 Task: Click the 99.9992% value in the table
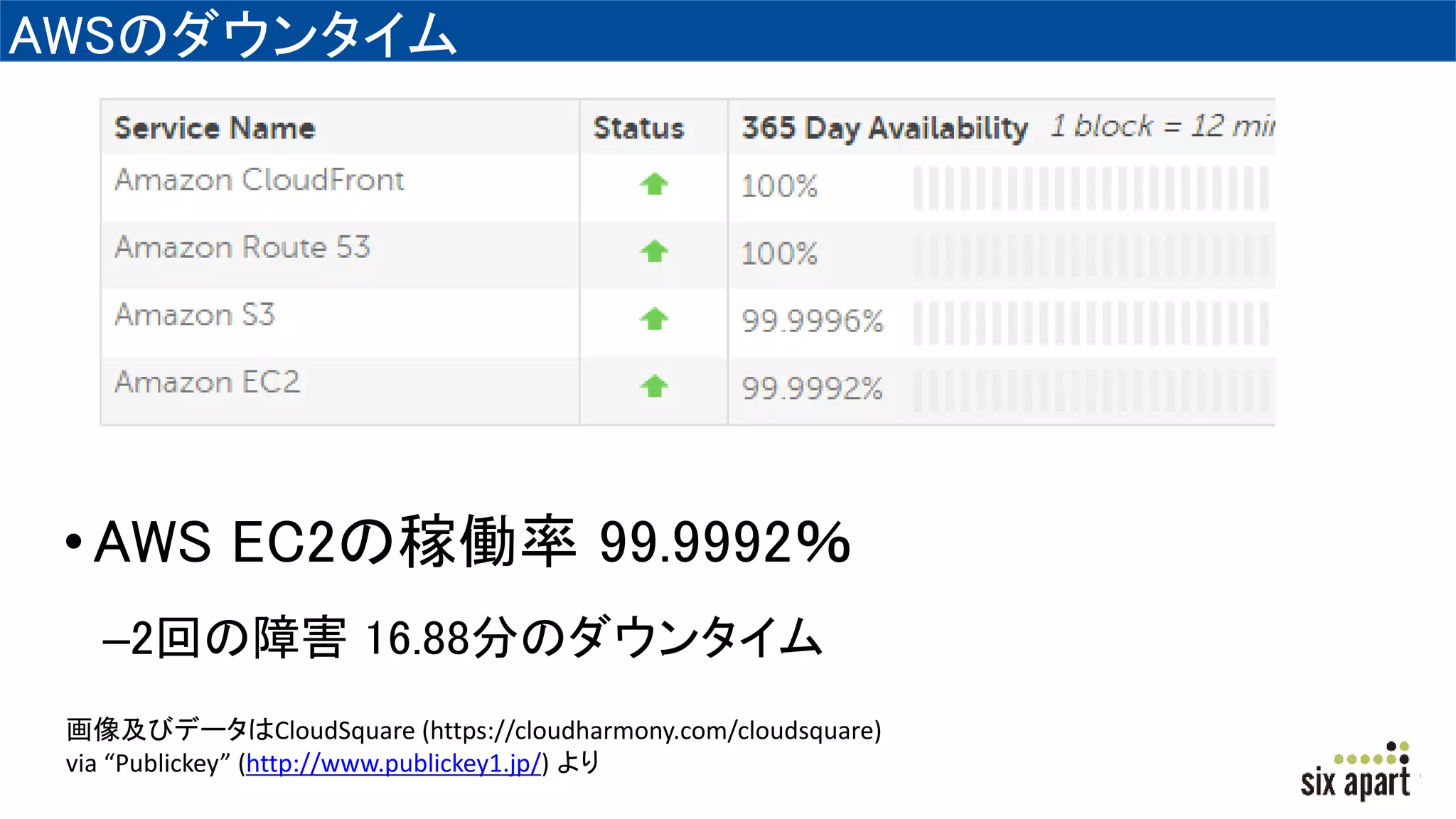[812, 389]
